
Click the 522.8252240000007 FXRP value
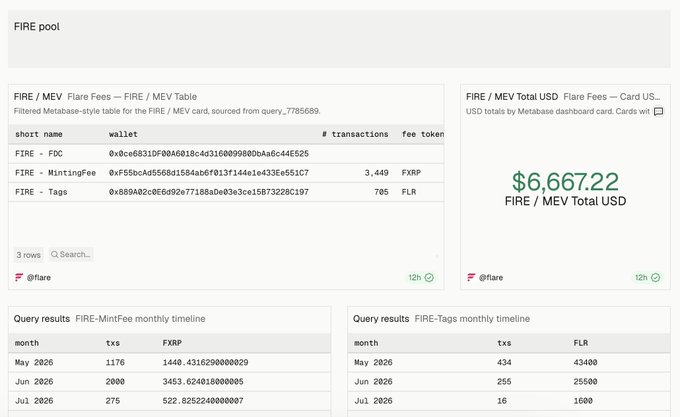tap(203, 401)
